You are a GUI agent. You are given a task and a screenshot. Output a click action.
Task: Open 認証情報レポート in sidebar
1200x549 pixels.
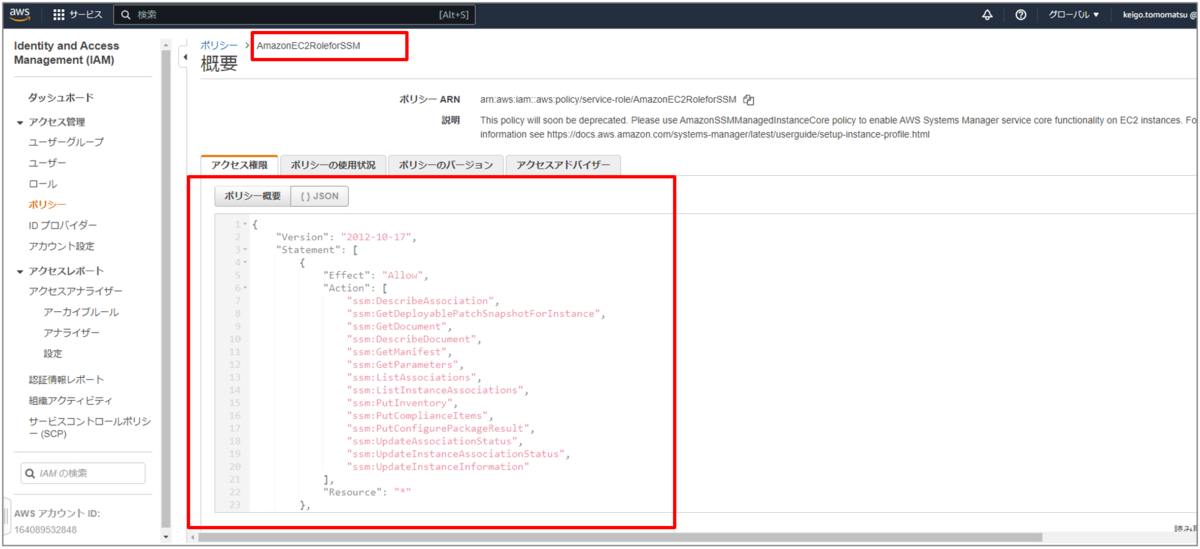pos(66,380)
